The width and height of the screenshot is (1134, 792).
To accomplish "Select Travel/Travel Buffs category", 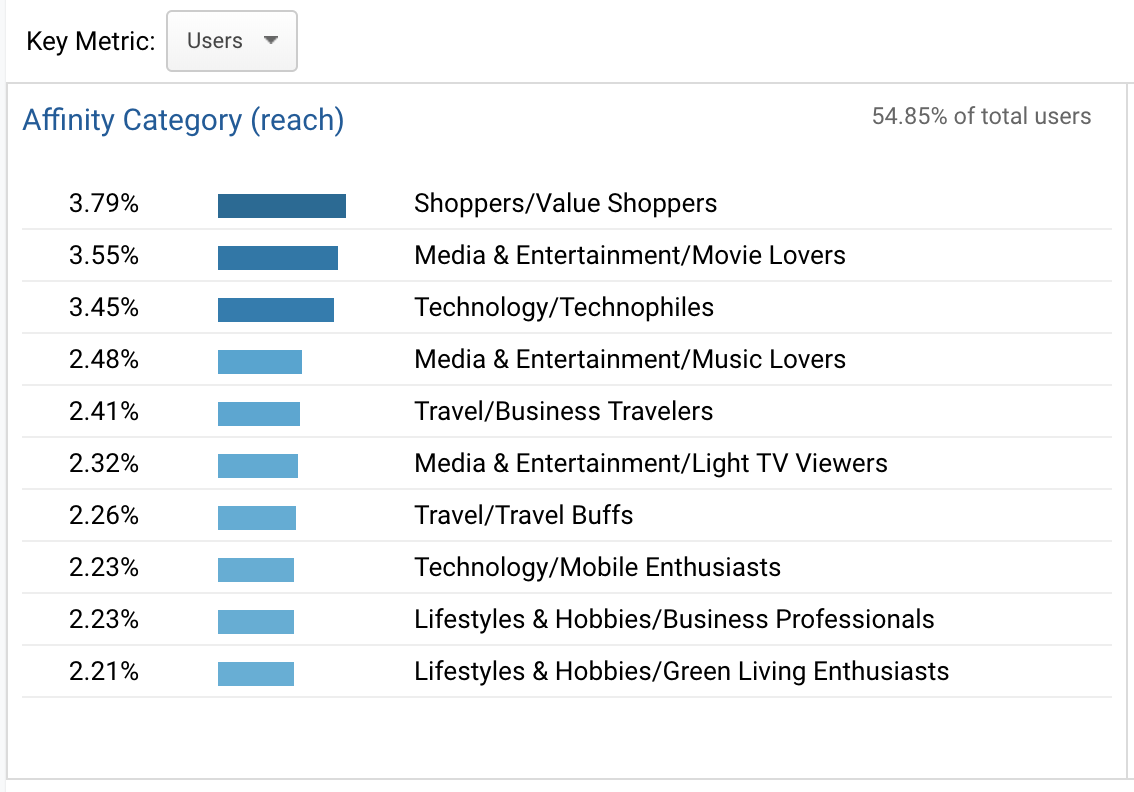I will click(x=524, y=516).
